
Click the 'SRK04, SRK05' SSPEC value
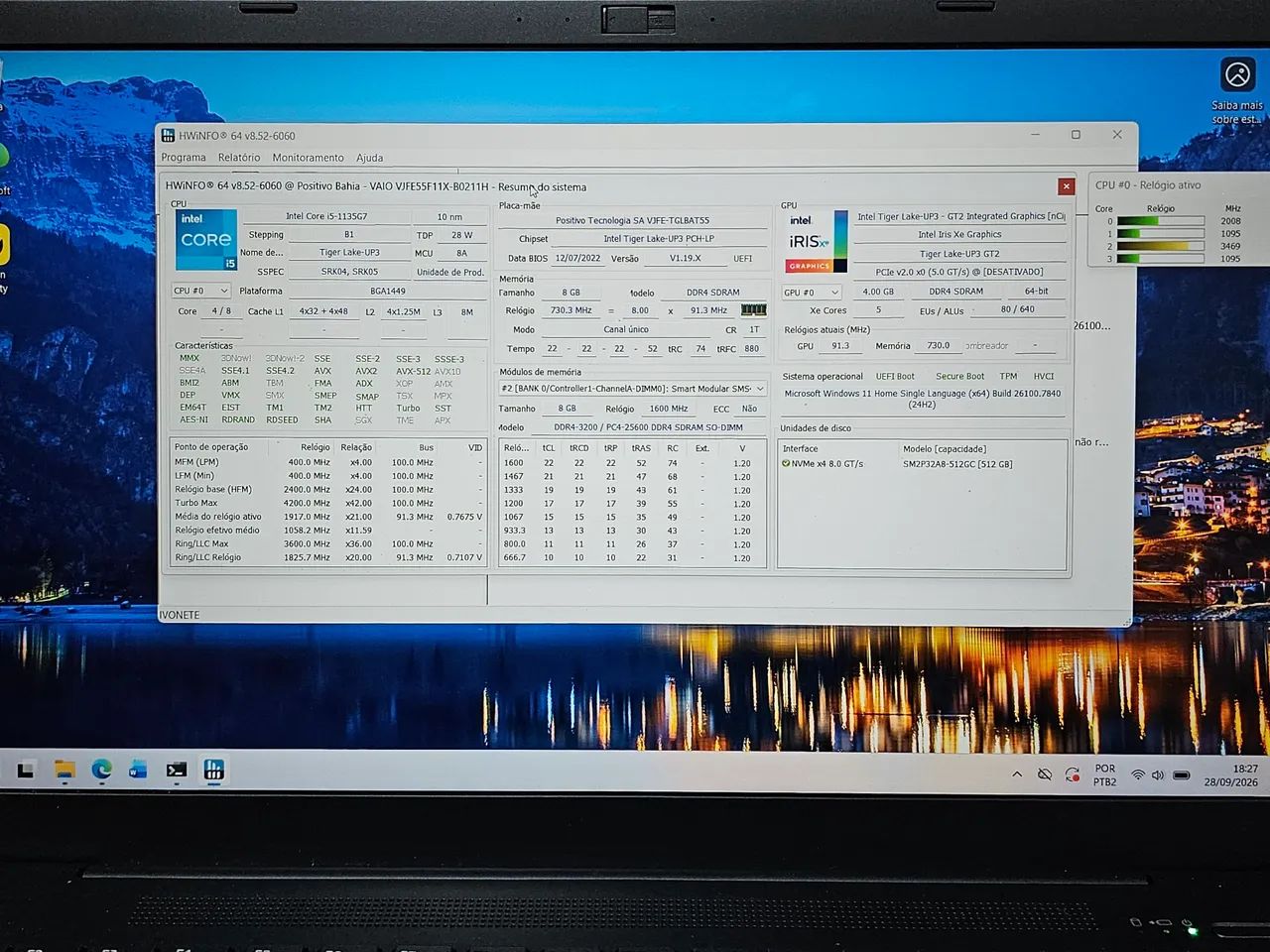tap(349, 272)
